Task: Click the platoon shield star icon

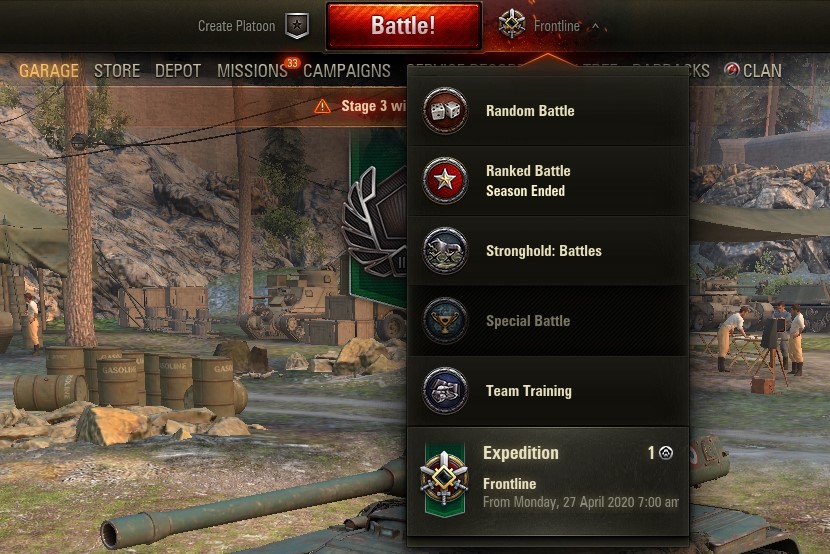Action: pyautogui.click(x=297, y=25)
